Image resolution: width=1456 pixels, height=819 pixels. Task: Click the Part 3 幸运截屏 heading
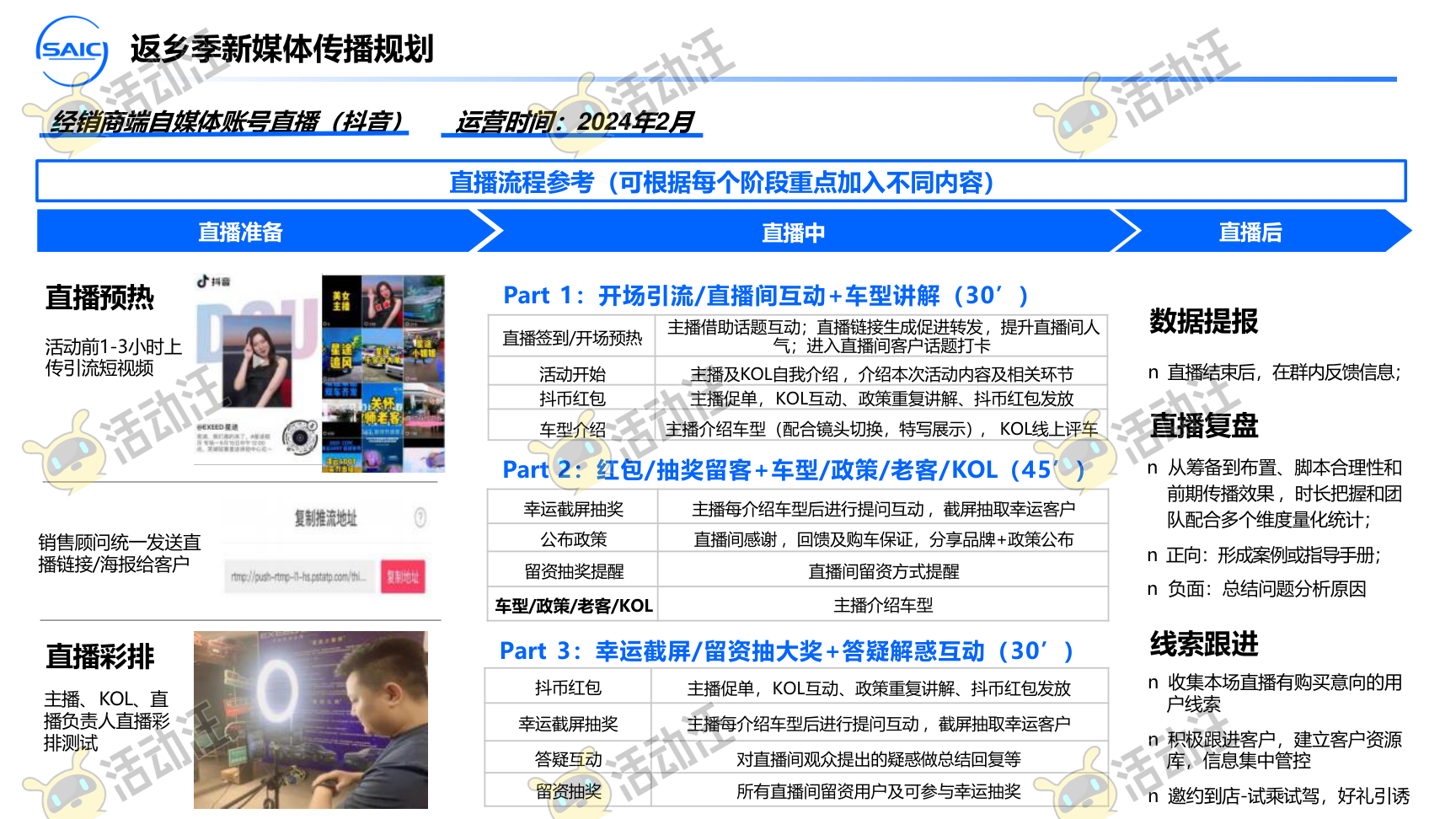click(786, 651)
